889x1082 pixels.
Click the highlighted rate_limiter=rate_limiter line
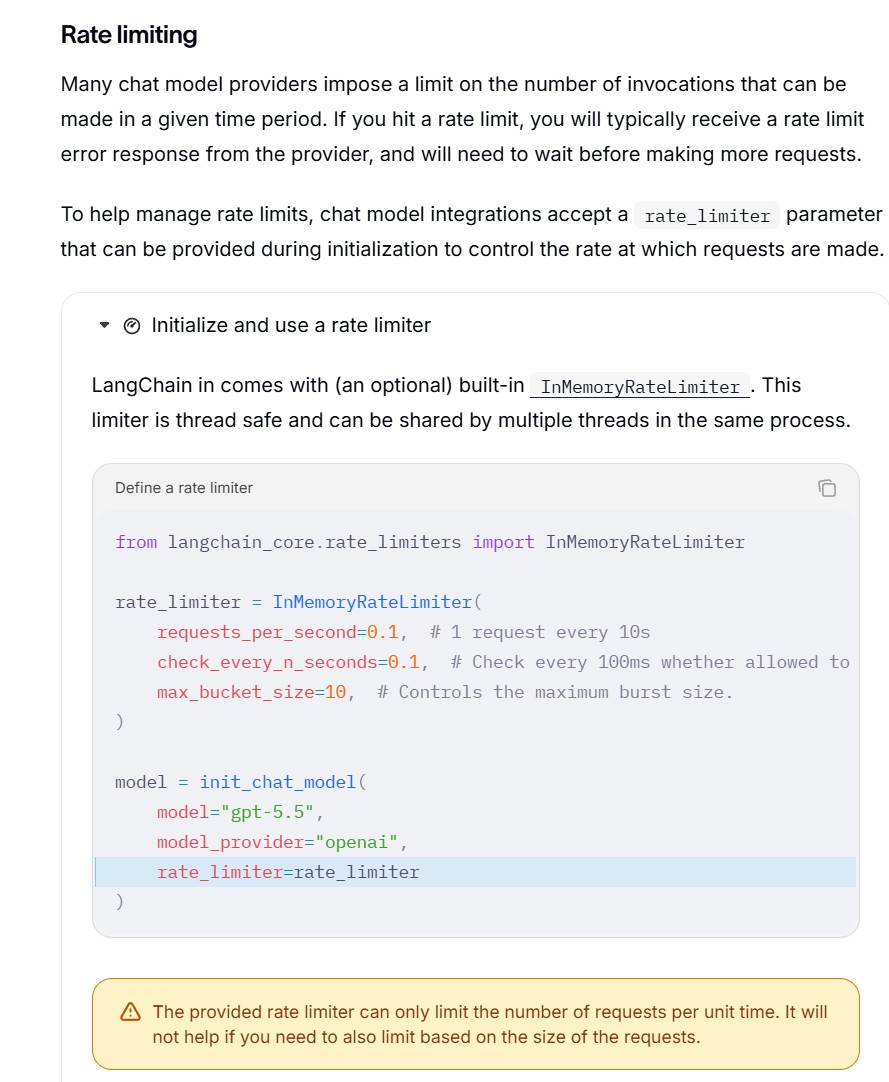[475, 872]
